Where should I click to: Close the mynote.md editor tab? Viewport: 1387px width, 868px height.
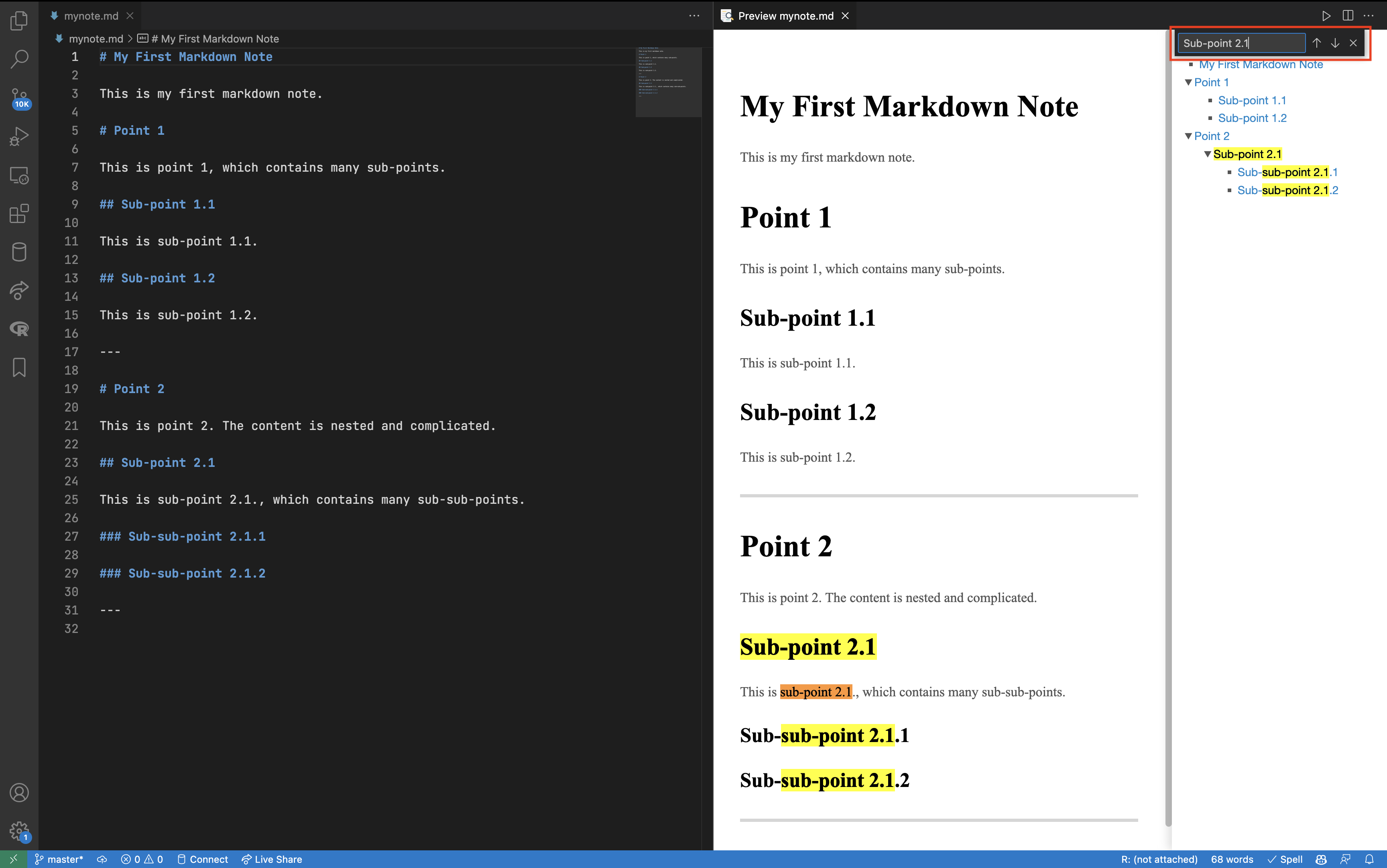130,16
